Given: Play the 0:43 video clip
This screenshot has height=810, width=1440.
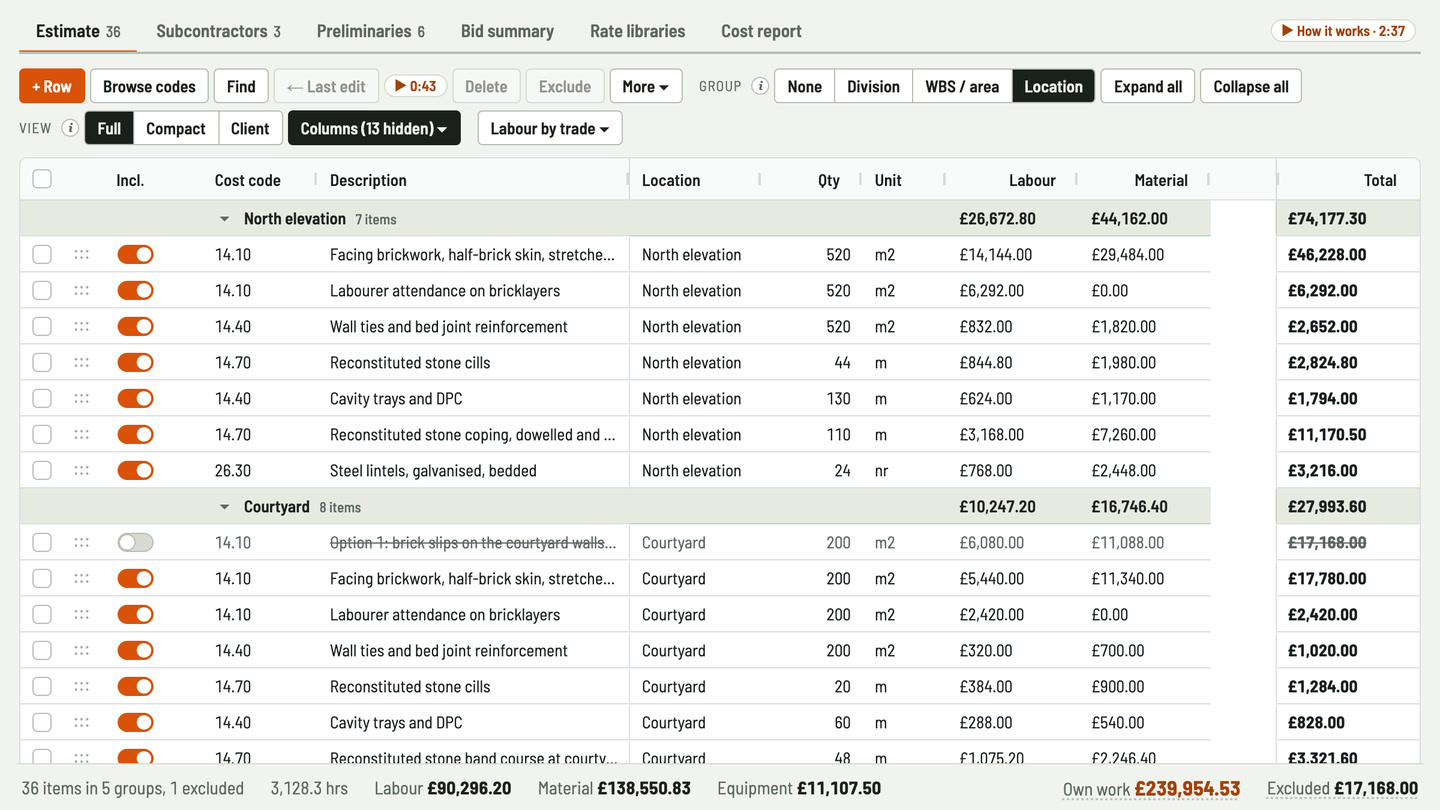Looking at the screenshot, I should pos(416,86).
